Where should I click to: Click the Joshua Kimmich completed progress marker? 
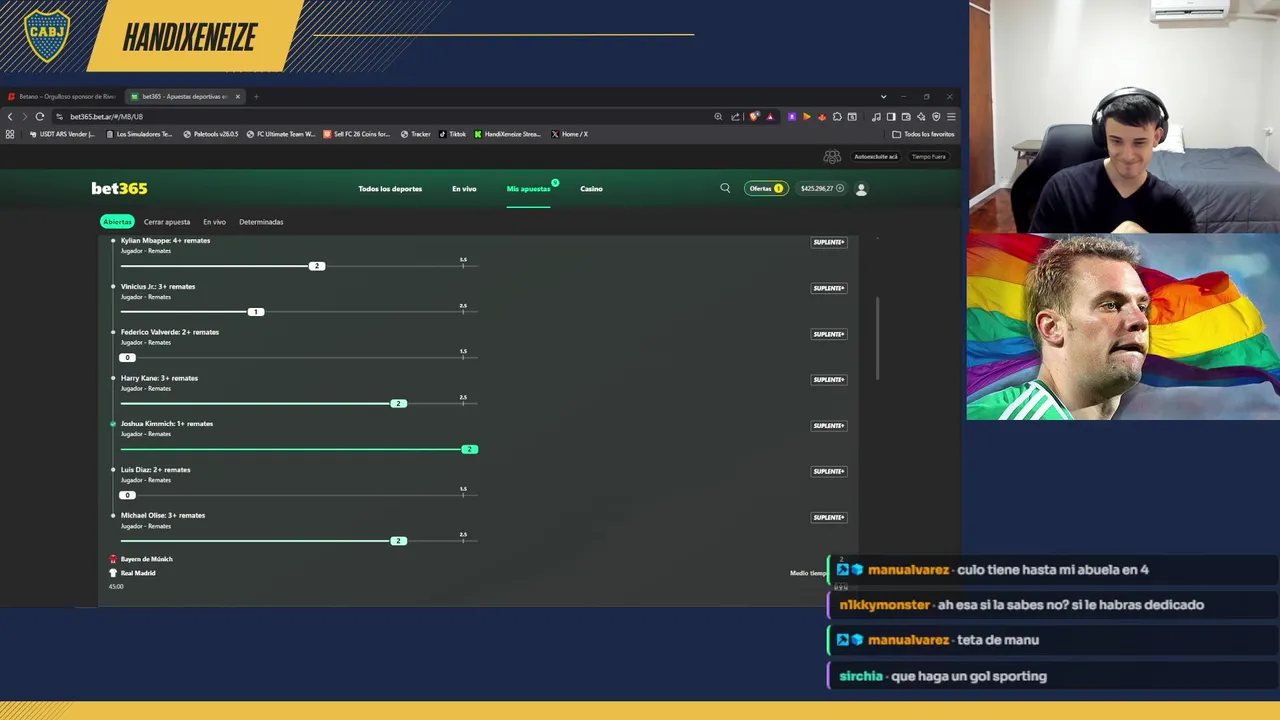470,450
